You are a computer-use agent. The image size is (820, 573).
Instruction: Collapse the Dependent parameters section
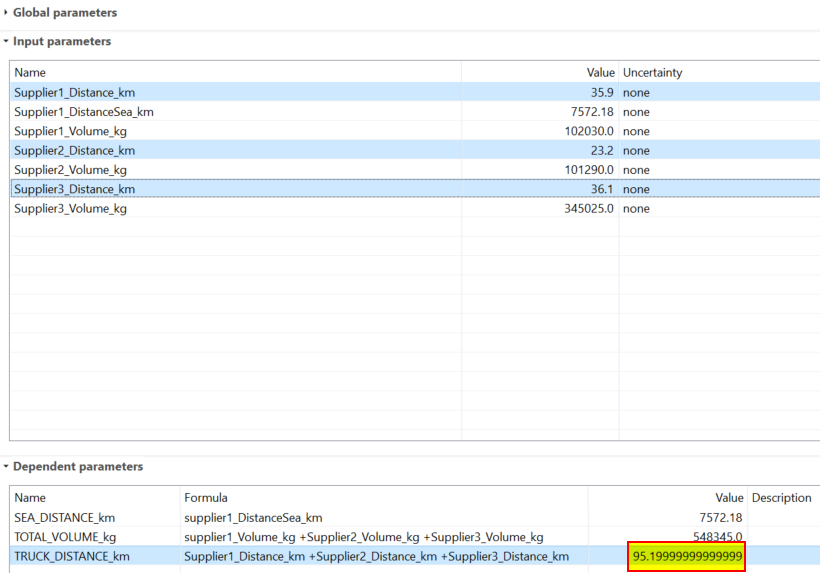[x=6, y=467]
